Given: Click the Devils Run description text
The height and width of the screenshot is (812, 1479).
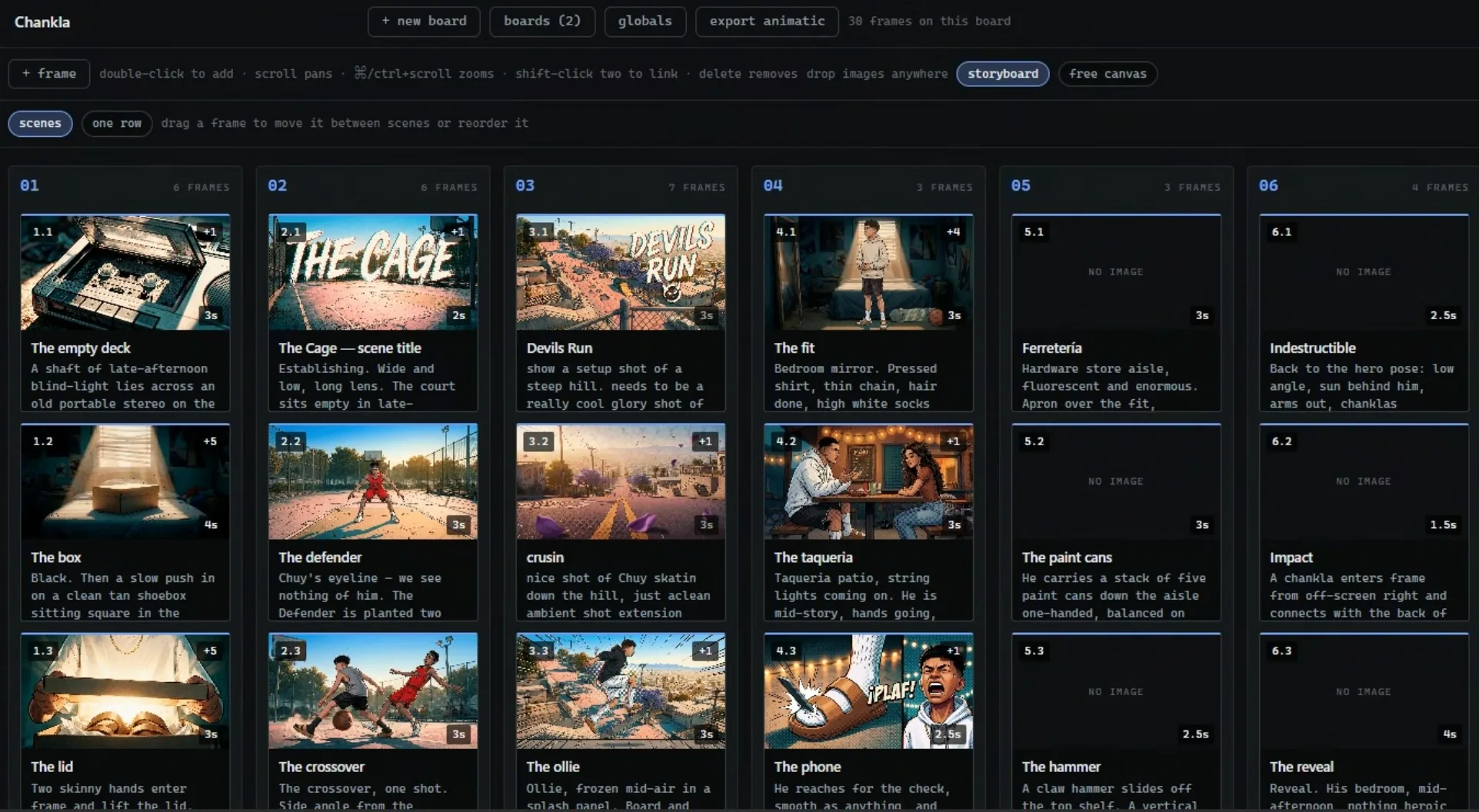Looking at the screenshot, I should tap(615, 386).
